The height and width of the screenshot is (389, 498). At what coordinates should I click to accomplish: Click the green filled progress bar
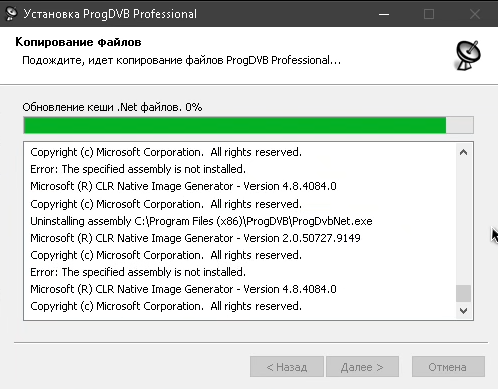point(235,125)
